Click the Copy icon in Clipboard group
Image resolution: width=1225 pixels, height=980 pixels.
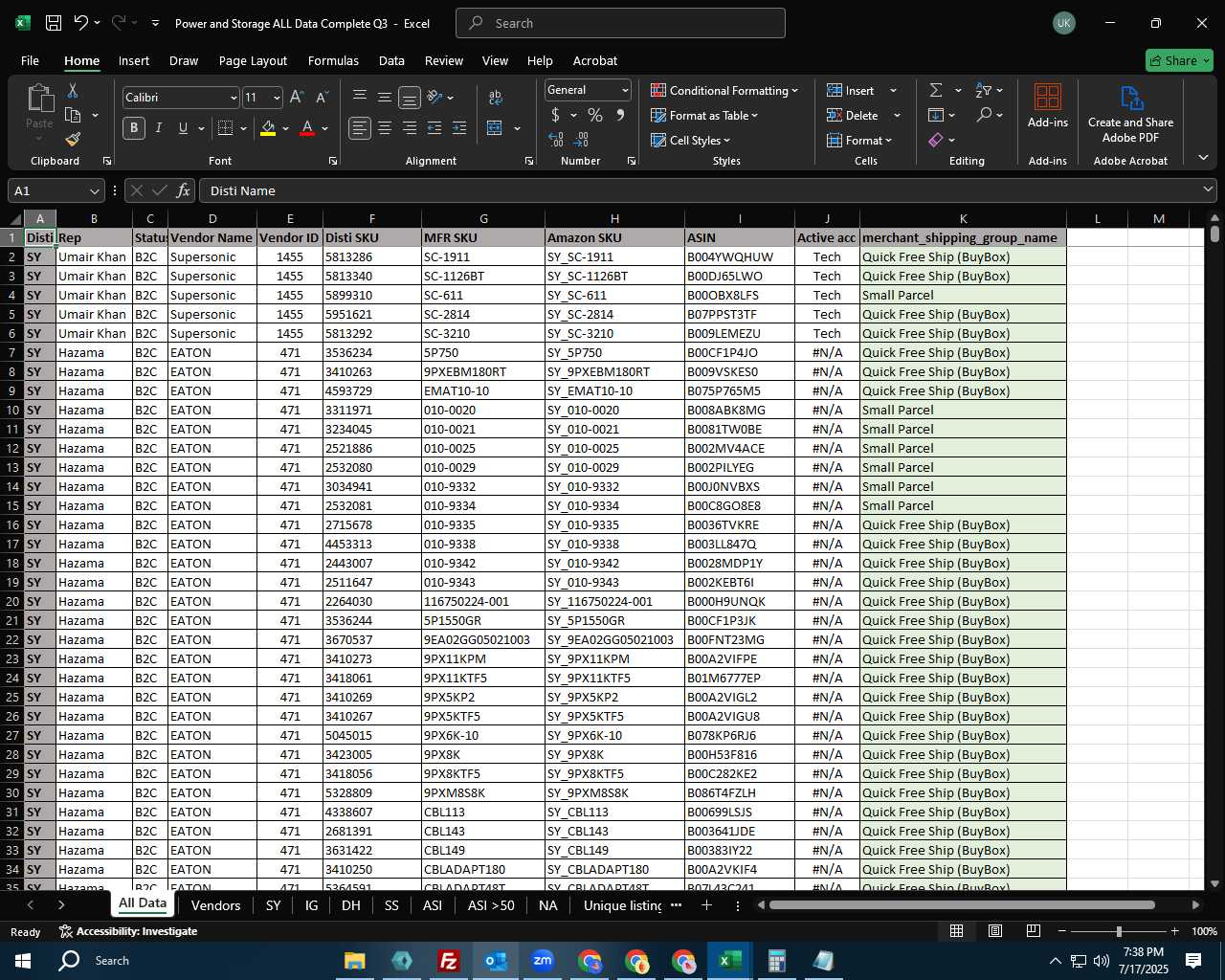point(73,115)
